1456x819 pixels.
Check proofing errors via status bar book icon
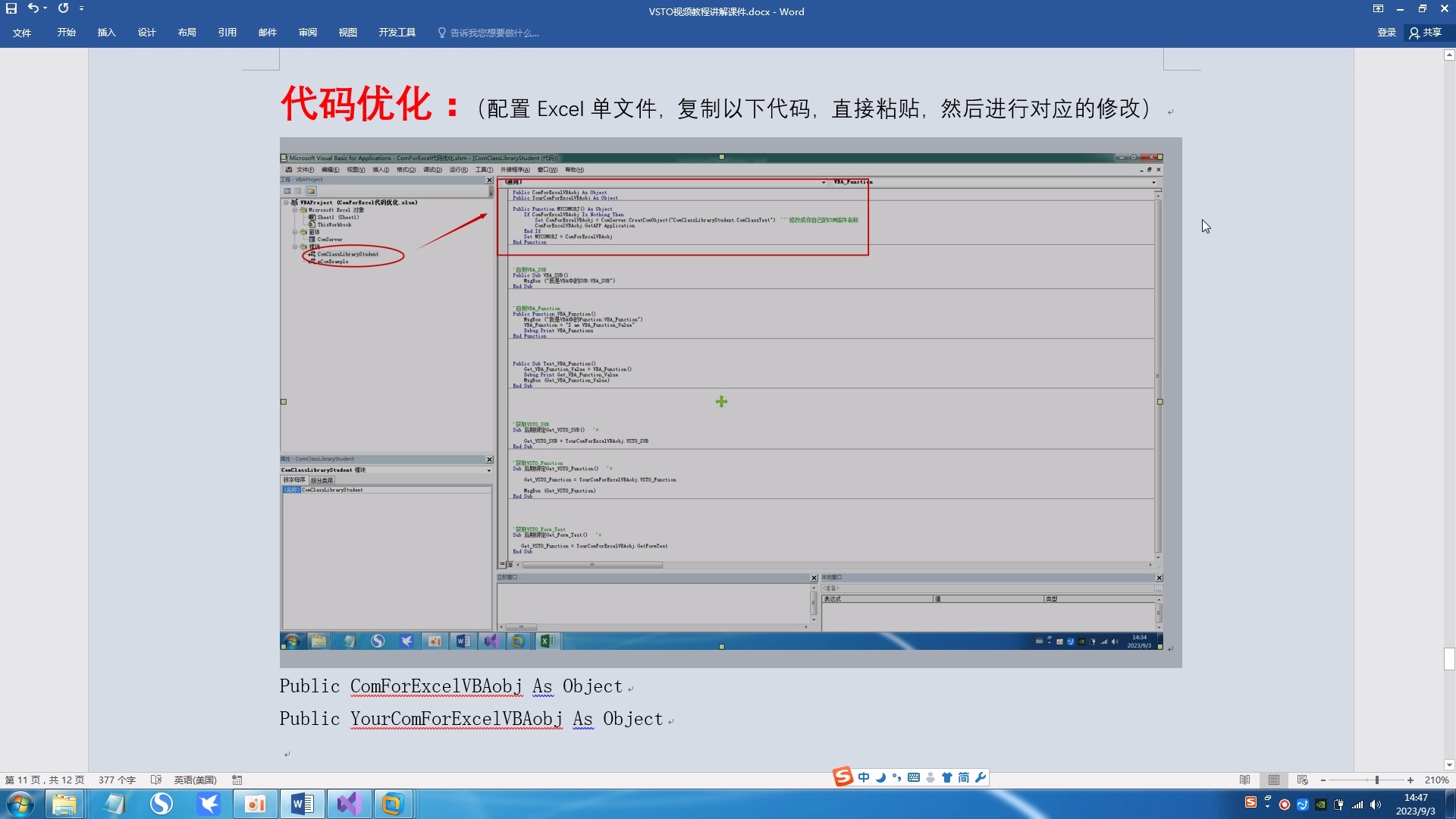(x=156, y=780)
